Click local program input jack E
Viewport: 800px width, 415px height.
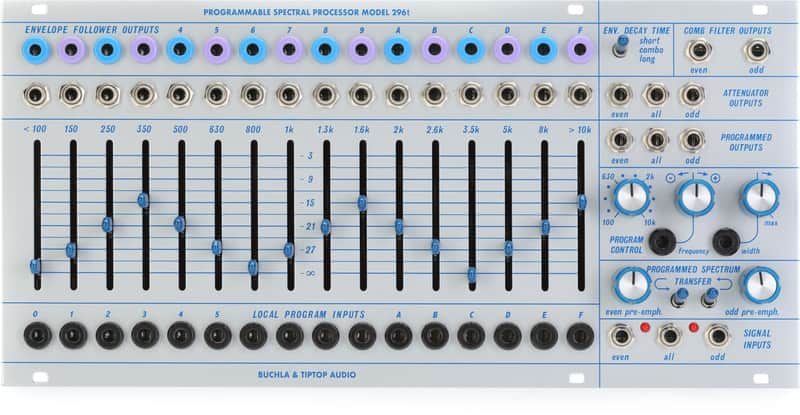point(543,336)
